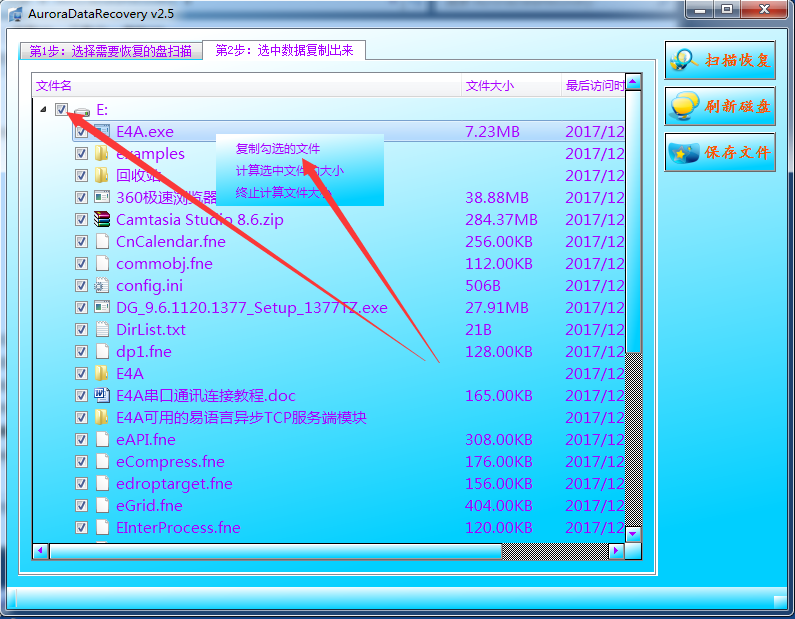Click the vertical scrollbar thumb

point(633,221)
